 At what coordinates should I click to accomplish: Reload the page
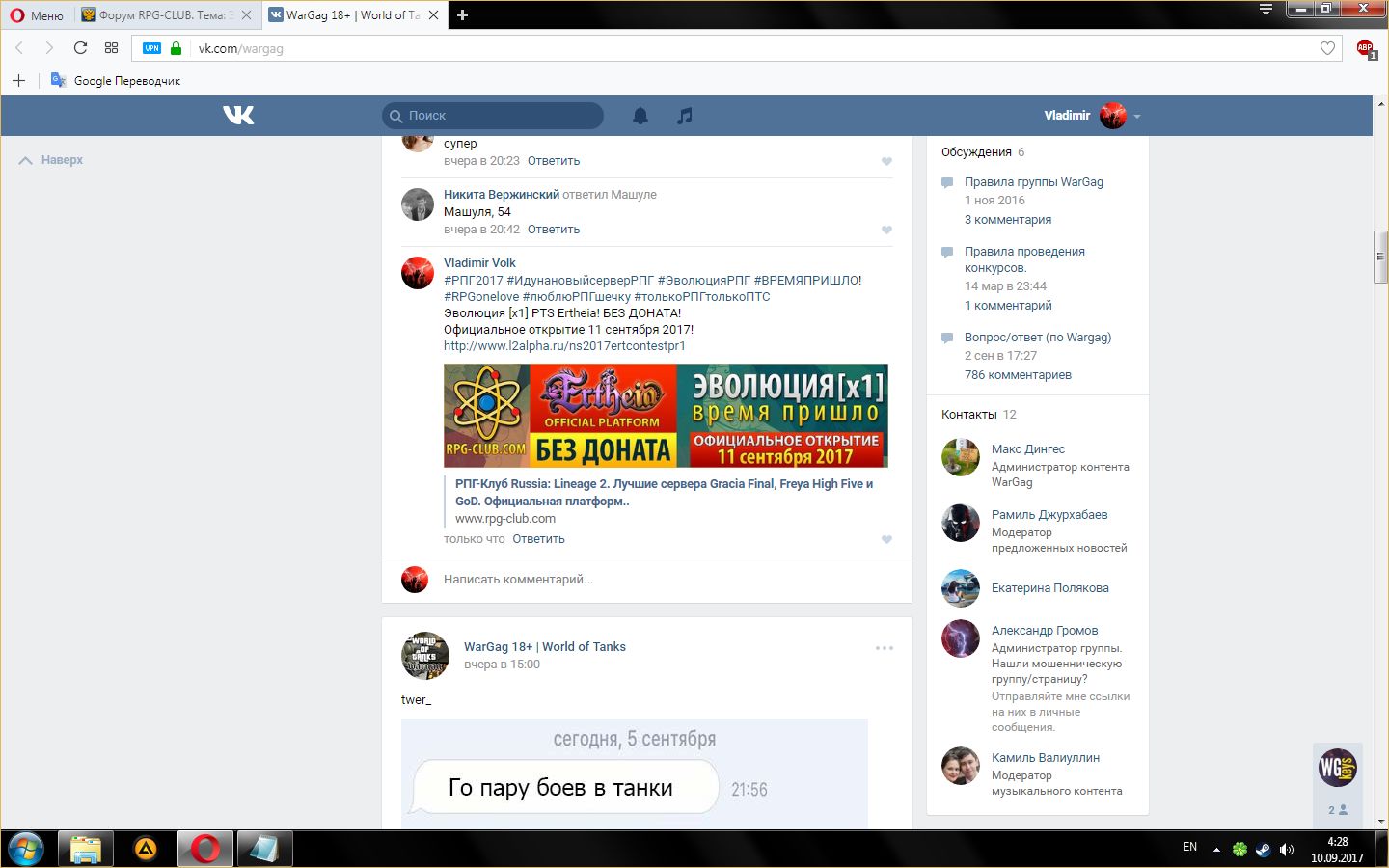click(x=81, y=48)
